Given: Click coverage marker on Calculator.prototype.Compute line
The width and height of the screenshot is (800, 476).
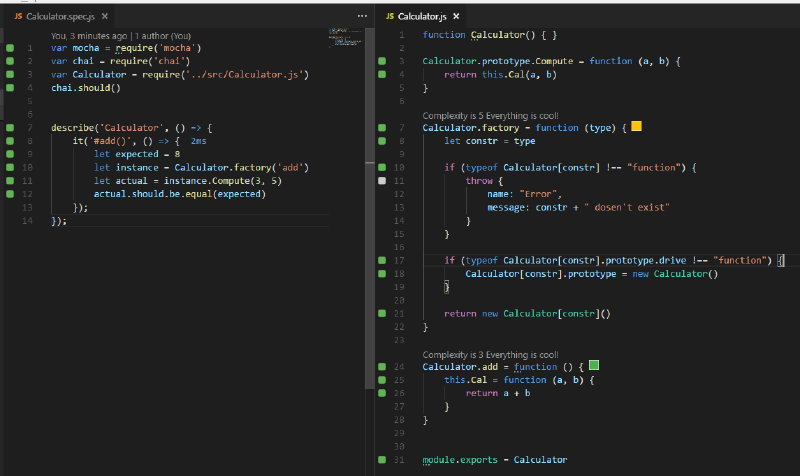Looking at the screenshot, I should pos(382,62).
